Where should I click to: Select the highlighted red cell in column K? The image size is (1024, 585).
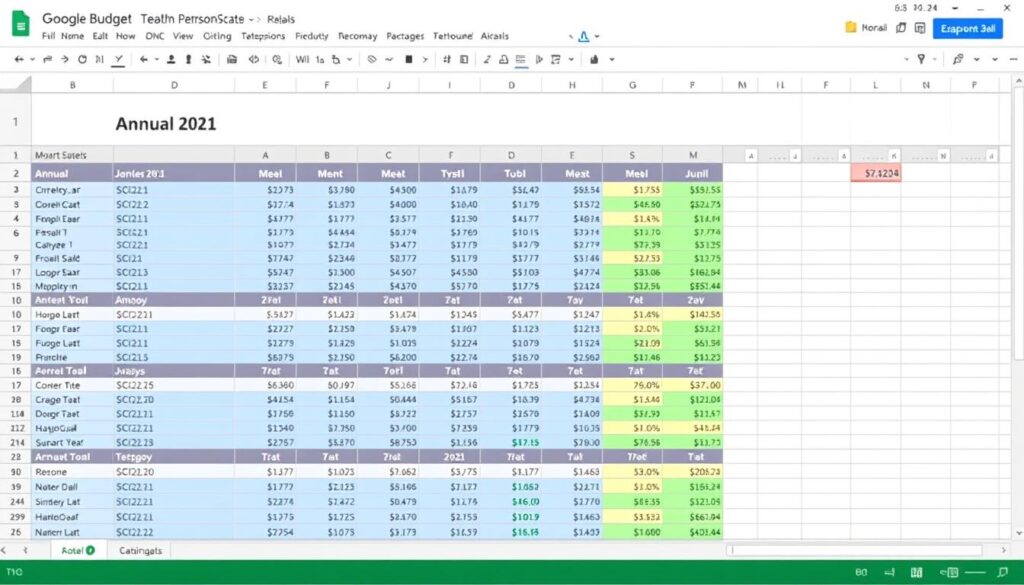point(876,171)
